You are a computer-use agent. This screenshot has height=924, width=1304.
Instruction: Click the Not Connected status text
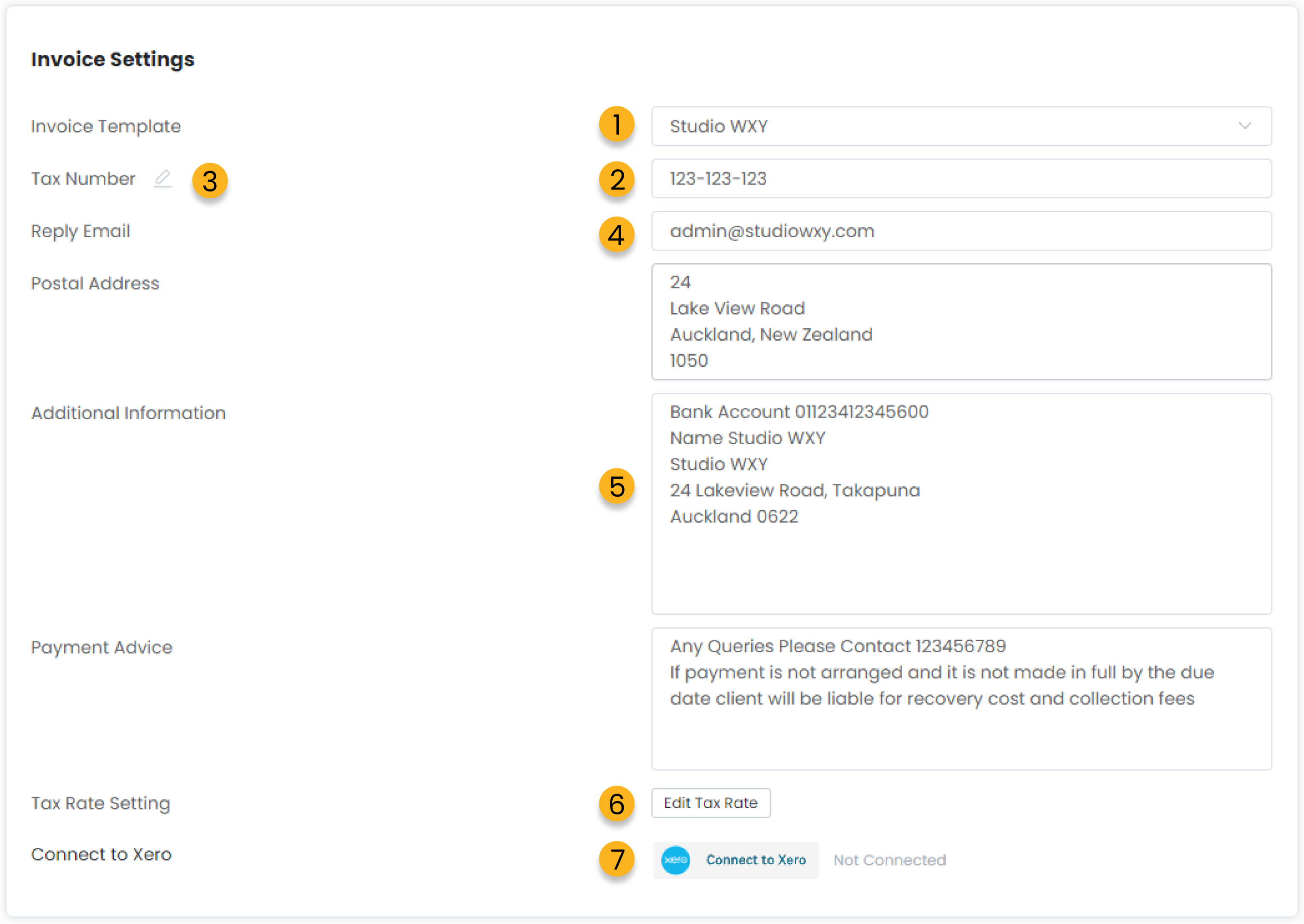point(890,860)
